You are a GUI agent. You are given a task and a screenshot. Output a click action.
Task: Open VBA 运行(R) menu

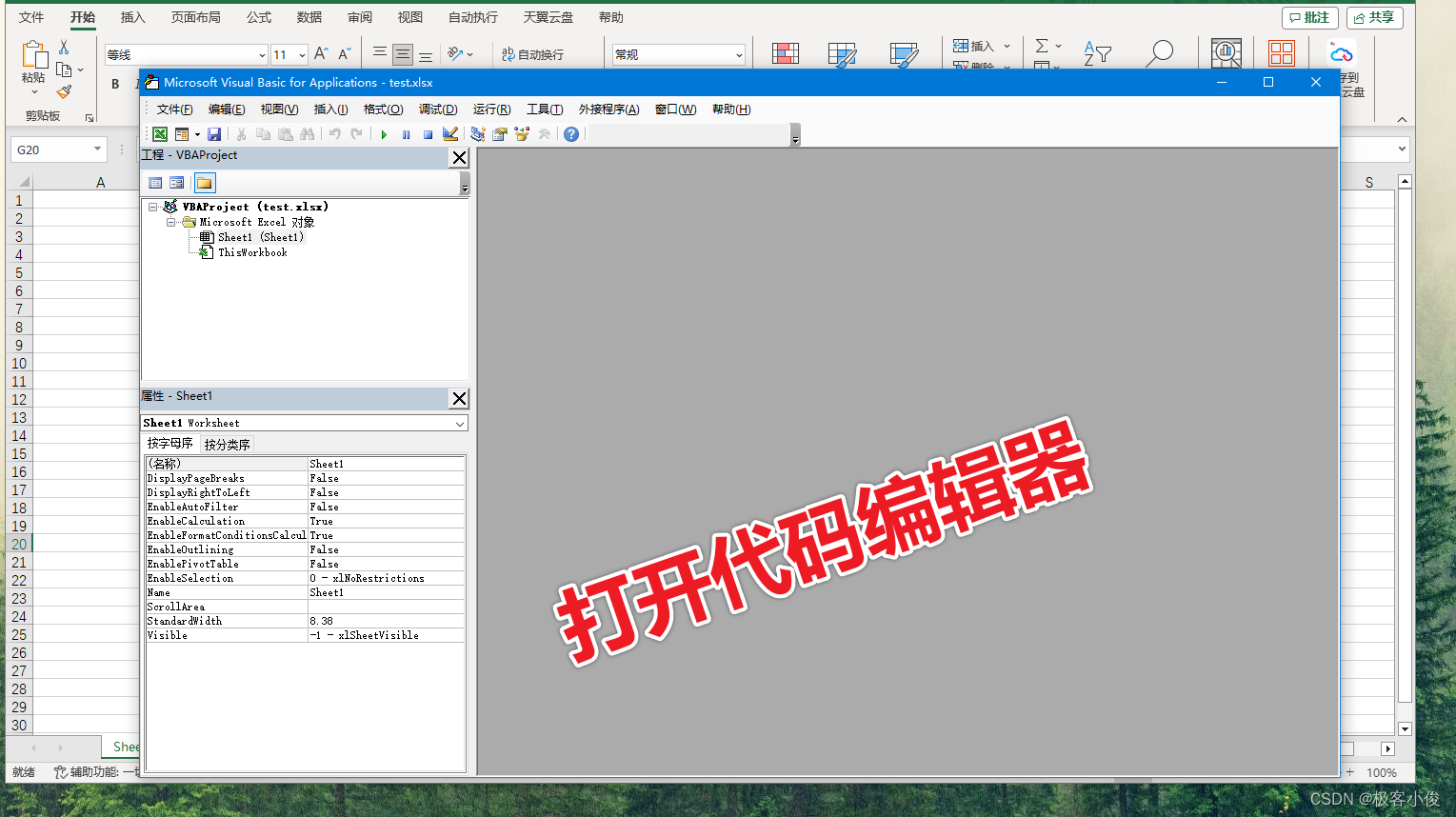click(x=491, y=110)
